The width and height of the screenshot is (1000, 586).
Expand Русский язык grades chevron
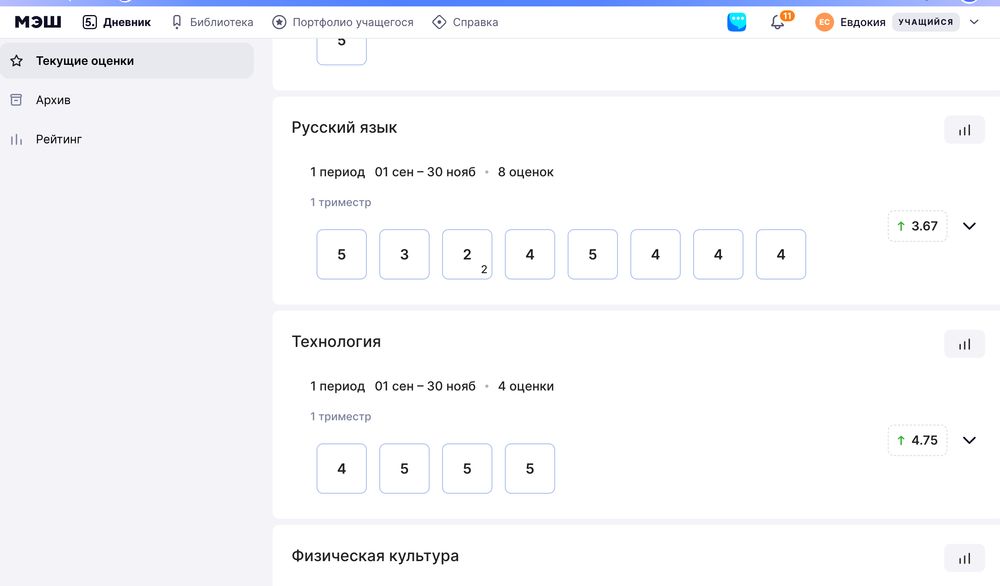tap(969, 226)
